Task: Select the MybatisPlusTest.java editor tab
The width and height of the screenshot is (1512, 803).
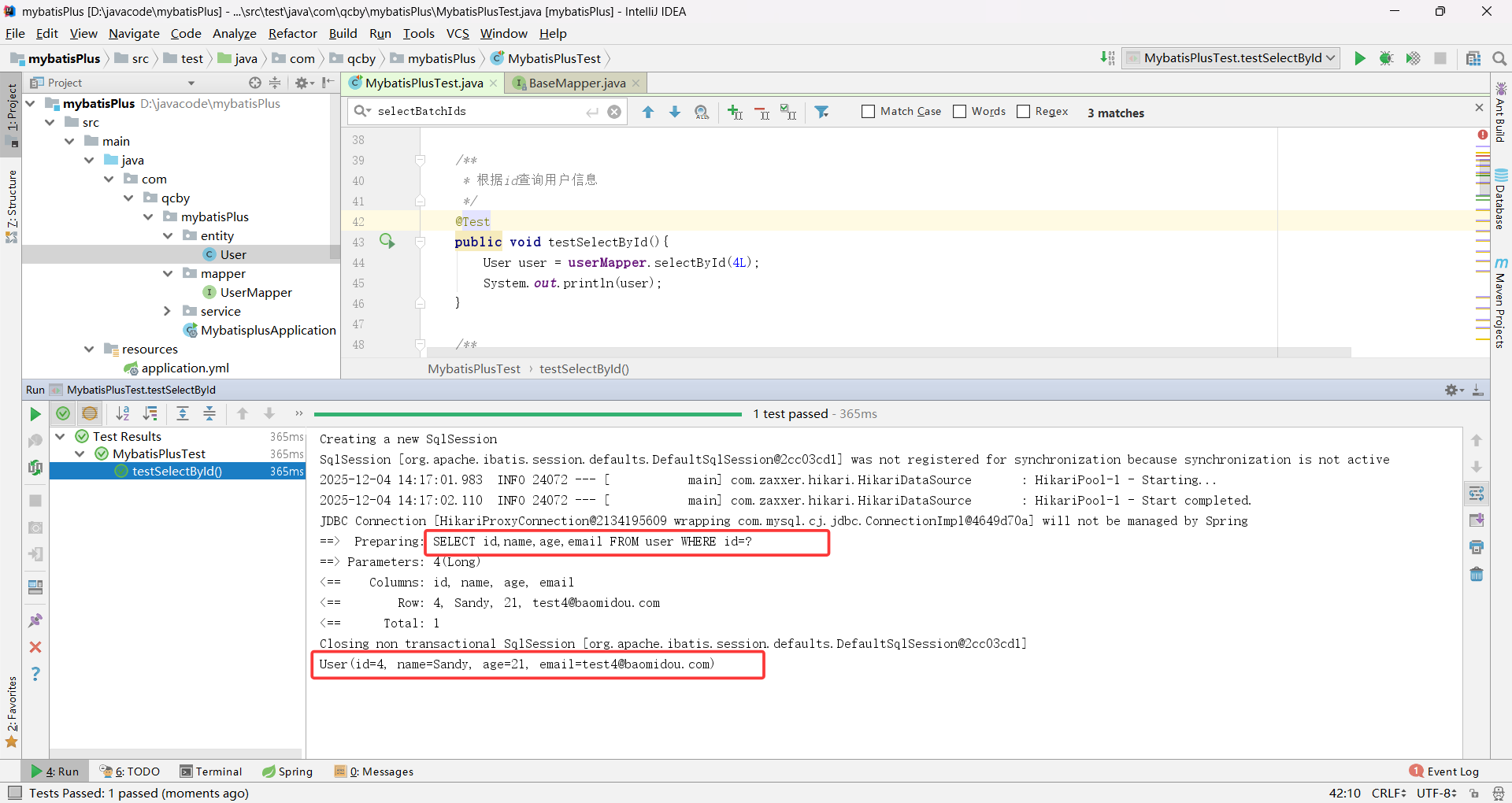Action: [423, 83]
